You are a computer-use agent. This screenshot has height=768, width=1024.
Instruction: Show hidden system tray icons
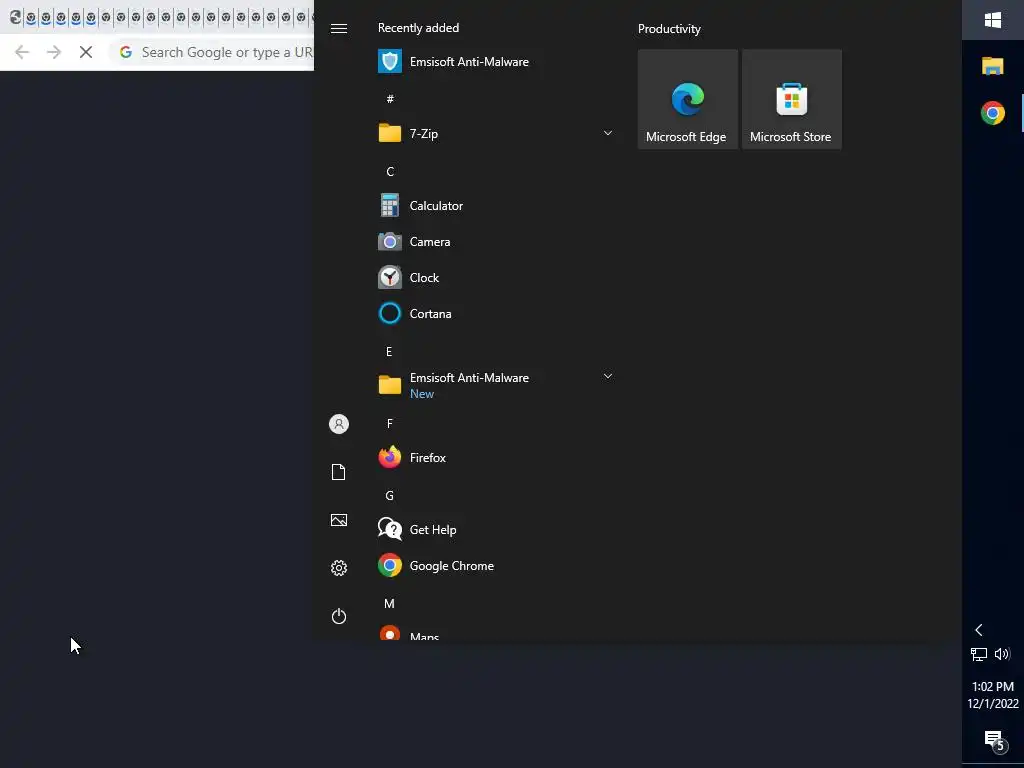[x=978, y=630]
